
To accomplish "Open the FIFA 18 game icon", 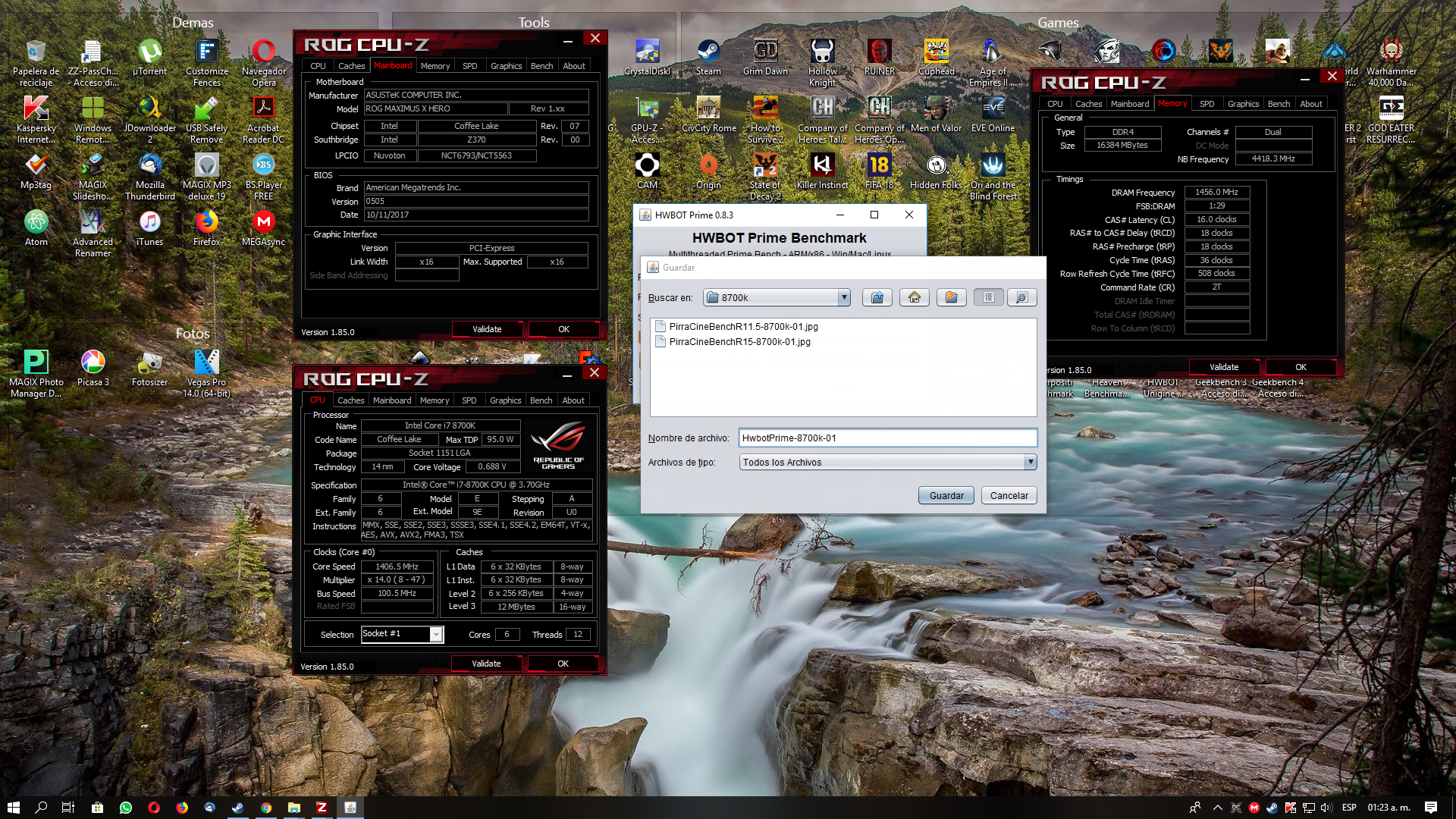I will click(x=879, y=172).
